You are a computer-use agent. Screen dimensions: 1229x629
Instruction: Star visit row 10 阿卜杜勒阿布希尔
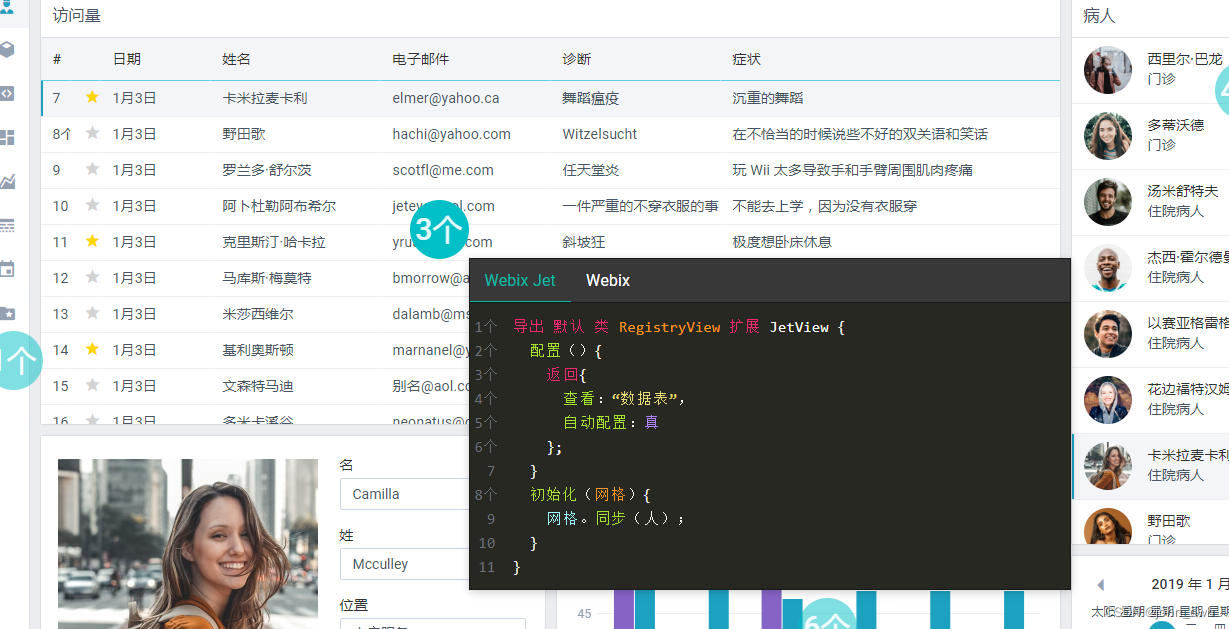tap(92, 205)
